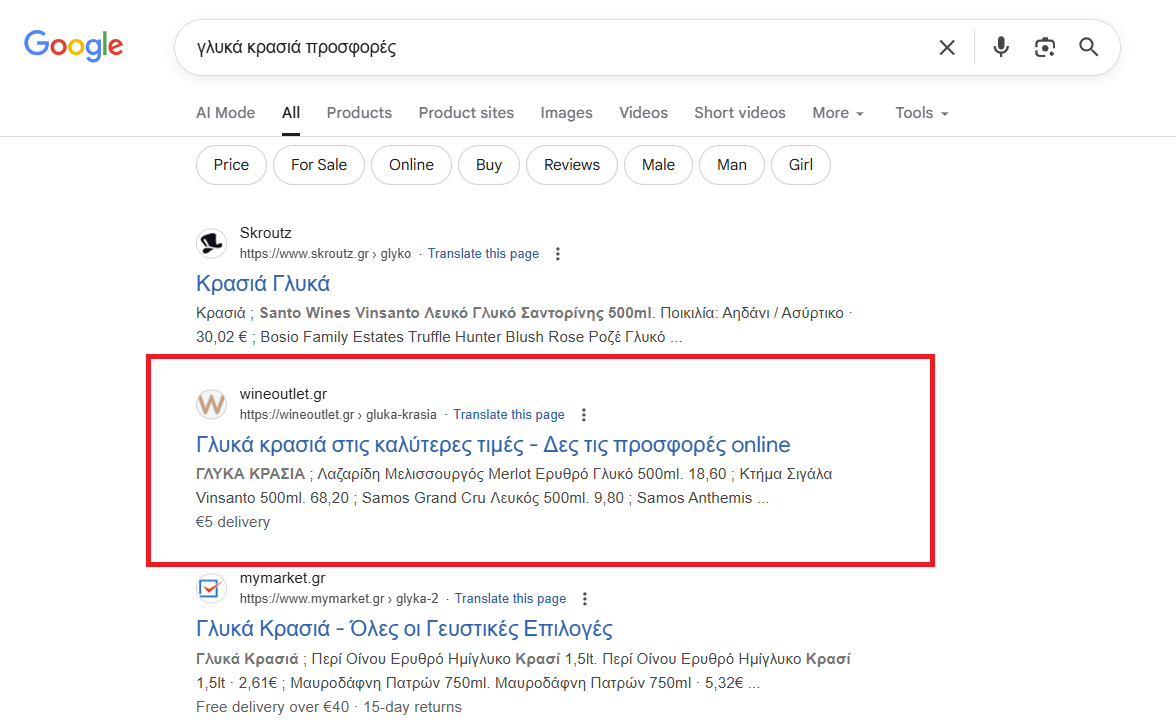Translate the mymarket.gr result page
This screenshot has width=1176, height=728.
point(510,599)
